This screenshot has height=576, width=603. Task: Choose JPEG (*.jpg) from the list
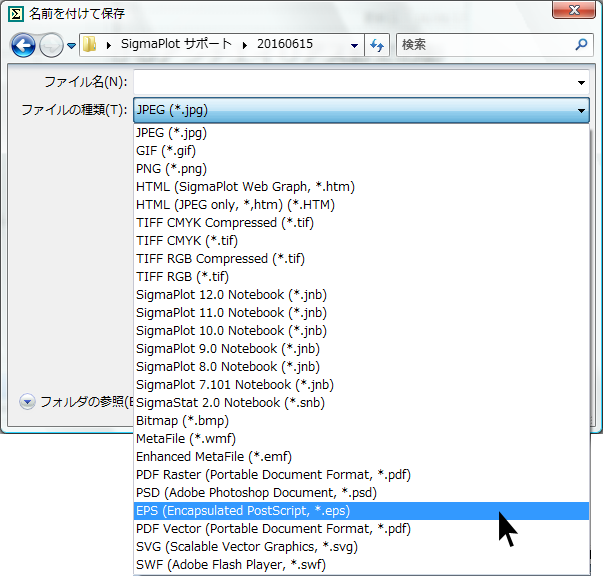pos(361,133)
